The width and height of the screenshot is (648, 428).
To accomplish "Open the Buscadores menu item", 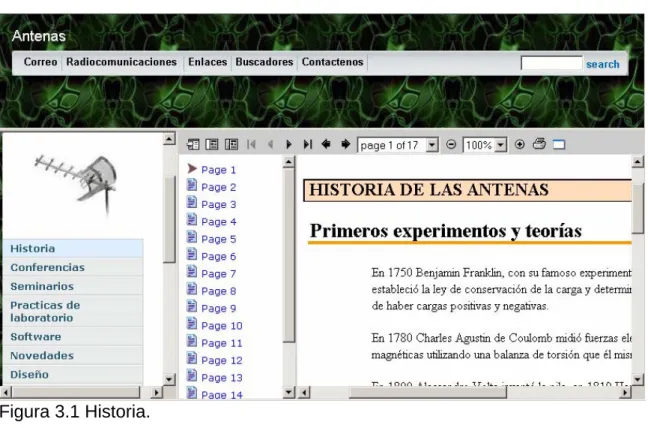I will [x=264, y=62].
